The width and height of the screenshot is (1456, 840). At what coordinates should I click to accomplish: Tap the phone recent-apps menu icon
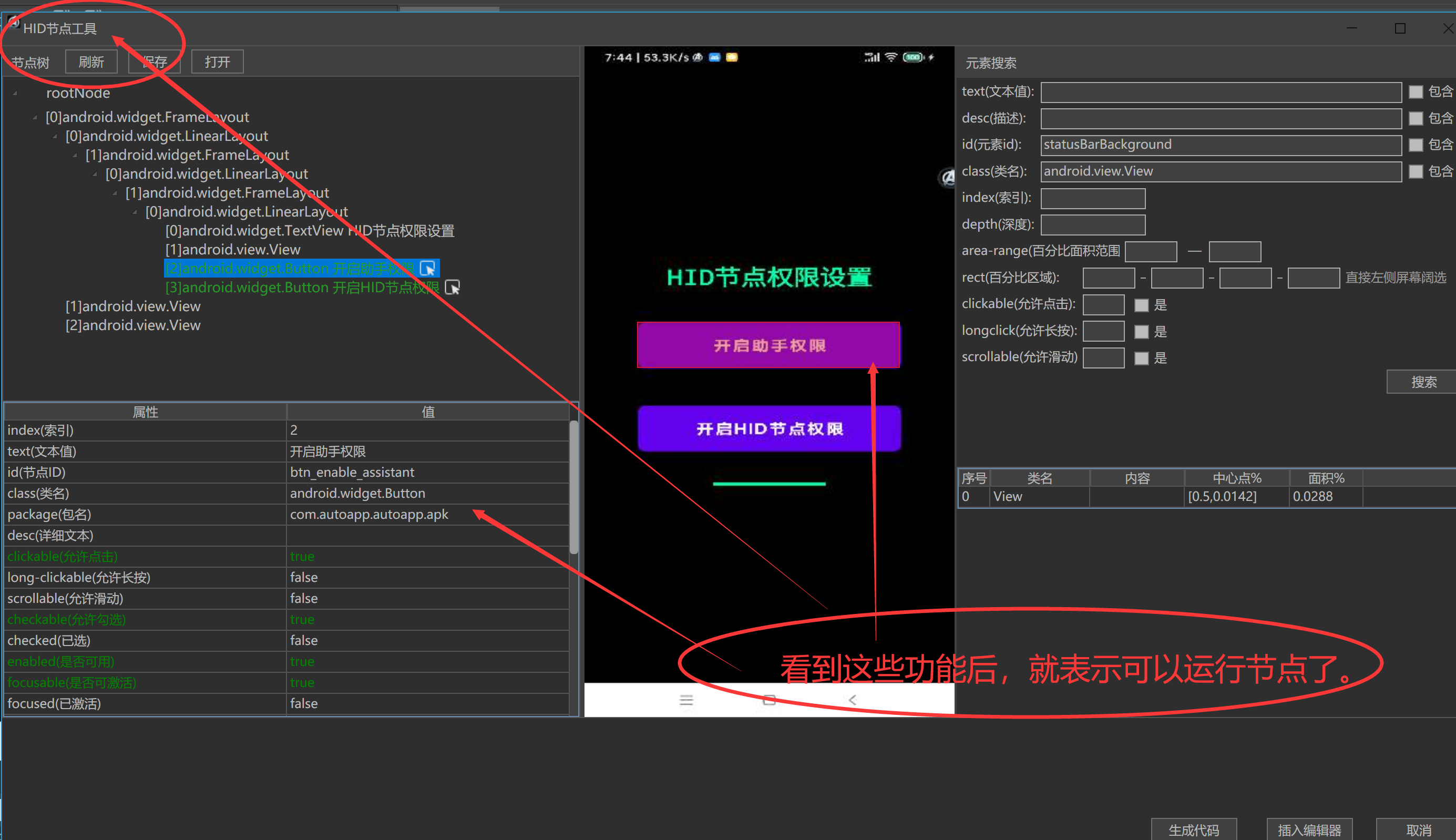[686, 700]
